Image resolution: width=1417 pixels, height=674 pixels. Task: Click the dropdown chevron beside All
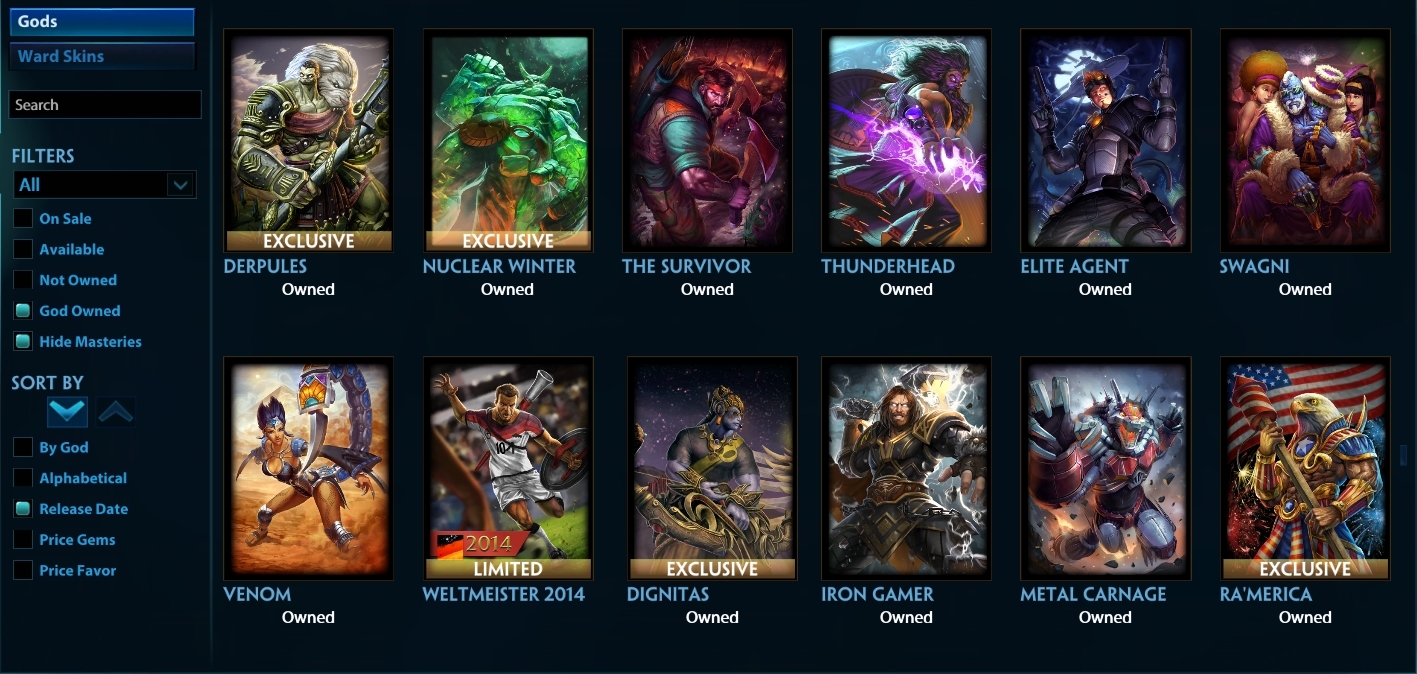(x=180, y=185)
